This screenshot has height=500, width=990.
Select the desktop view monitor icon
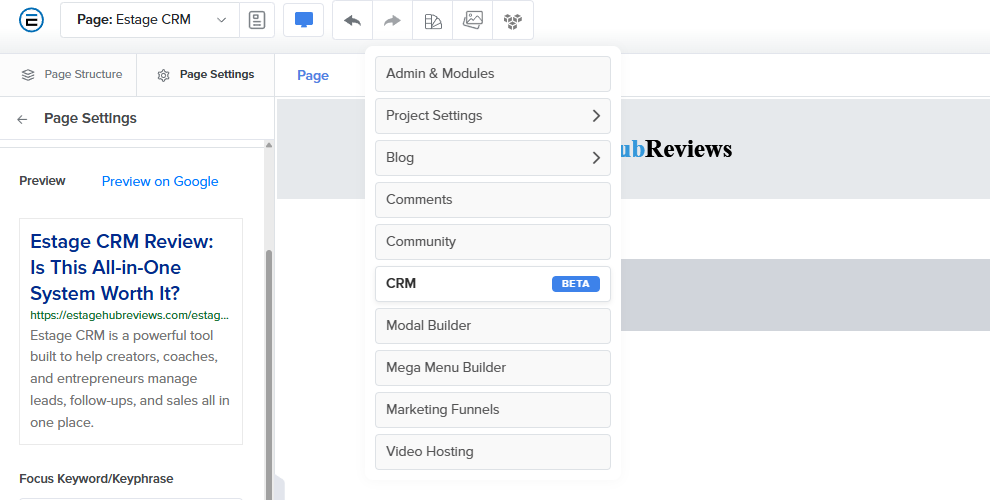(304, 20)
